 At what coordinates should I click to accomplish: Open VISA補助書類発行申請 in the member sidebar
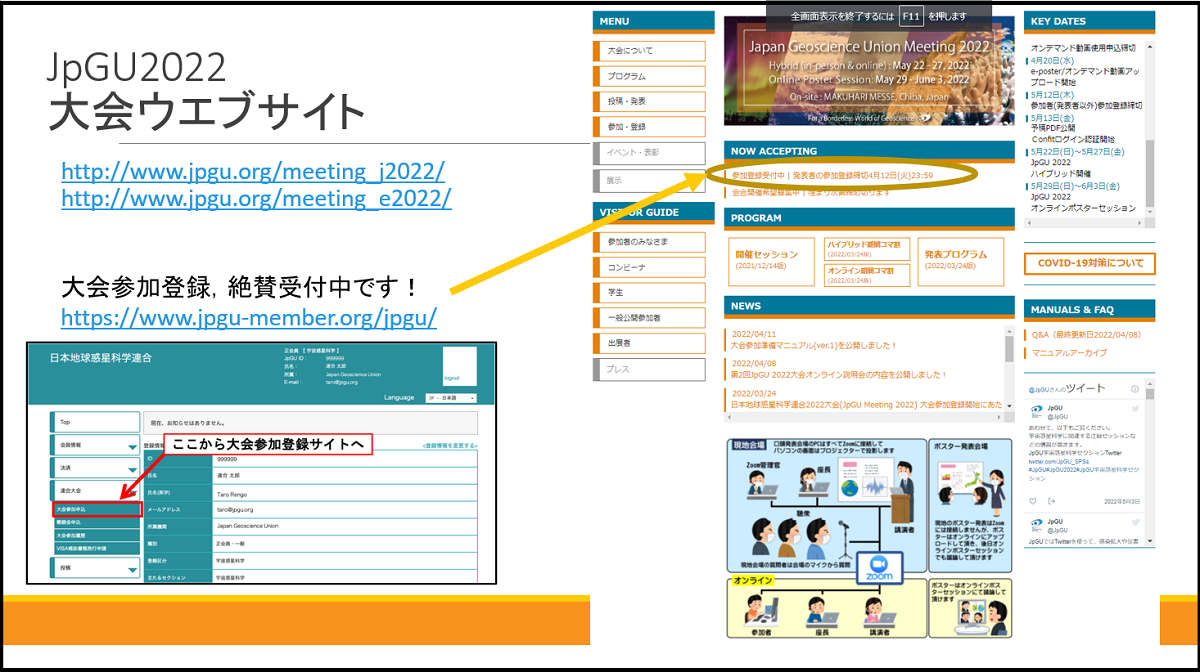(96, 548)
